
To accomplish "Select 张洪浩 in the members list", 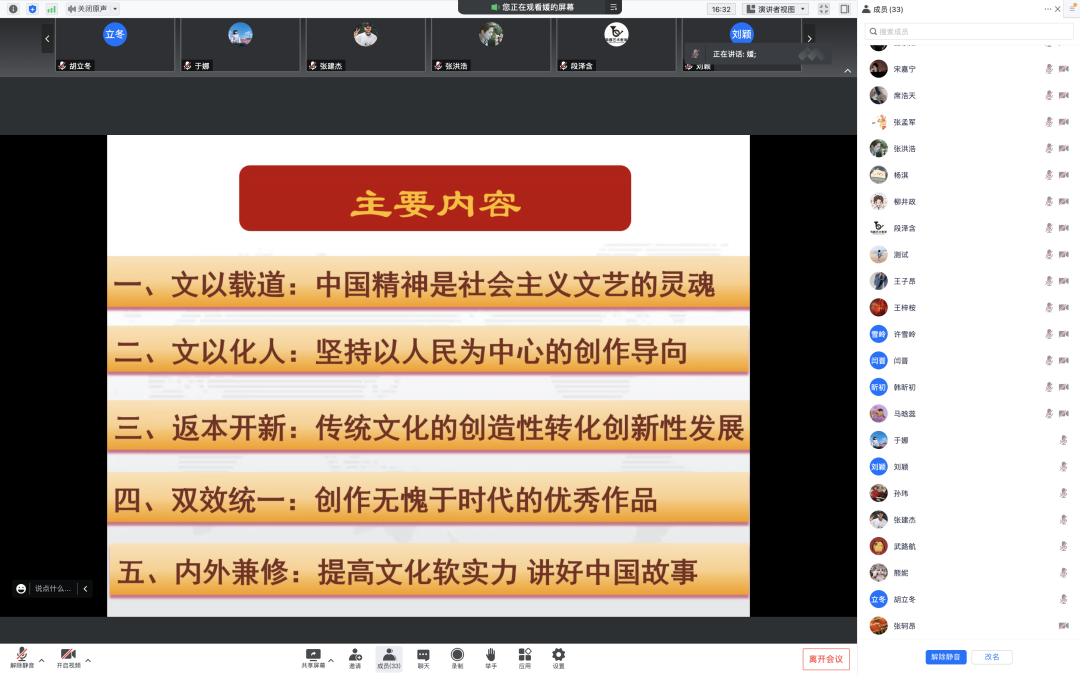I will click(904, 149).
